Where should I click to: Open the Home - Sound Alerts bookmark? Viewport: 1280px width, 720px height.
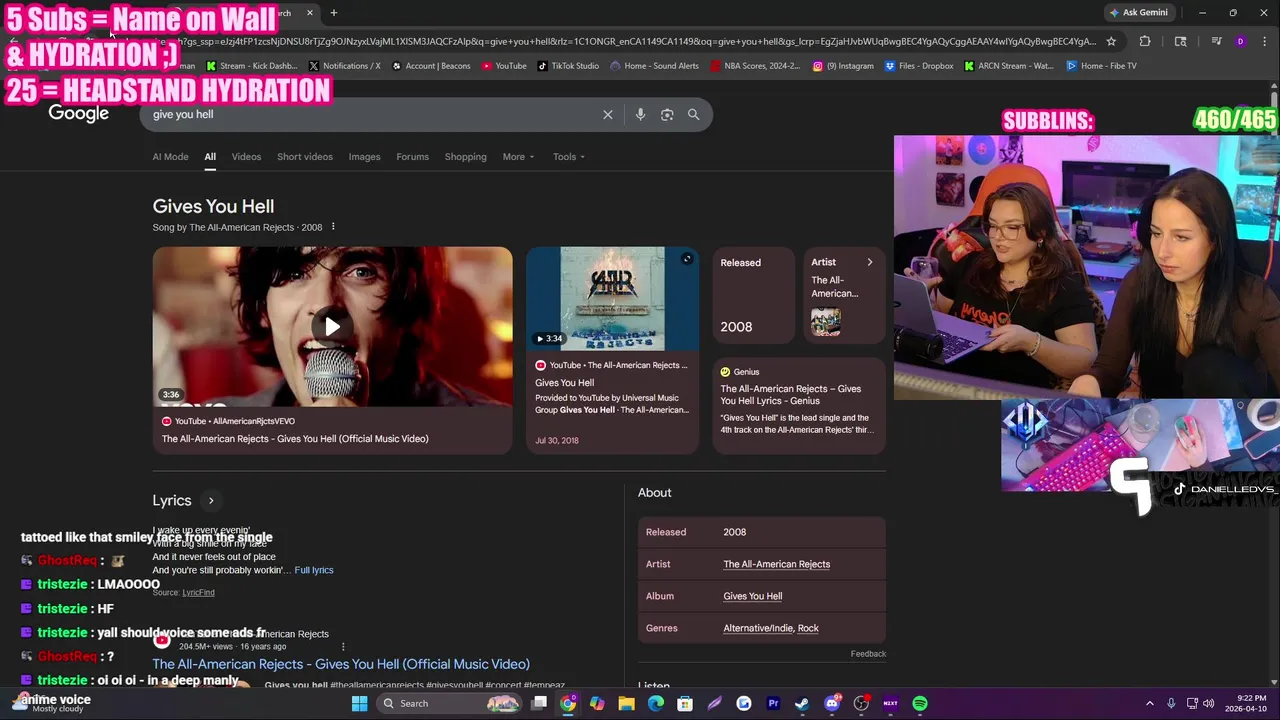click(654, 66)
